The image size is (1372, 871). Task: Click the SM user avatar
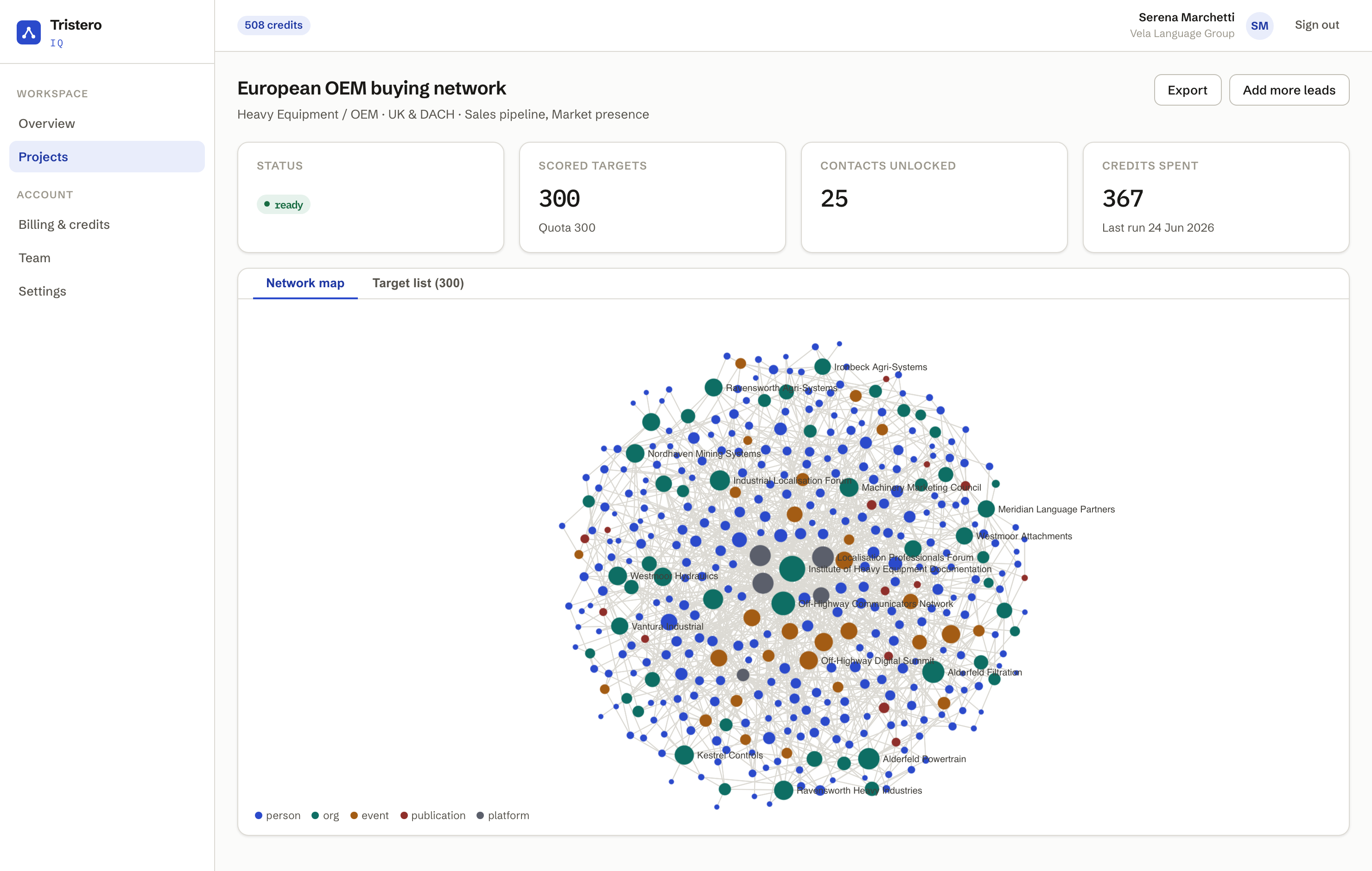click(x=1259, y=25)
